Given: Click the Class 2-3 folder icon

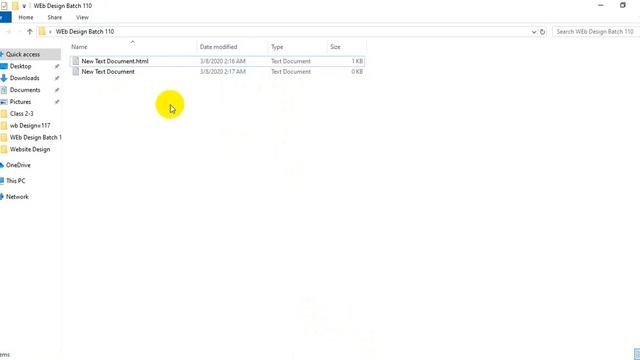Looking at the screenshot, I should (4, 113).
